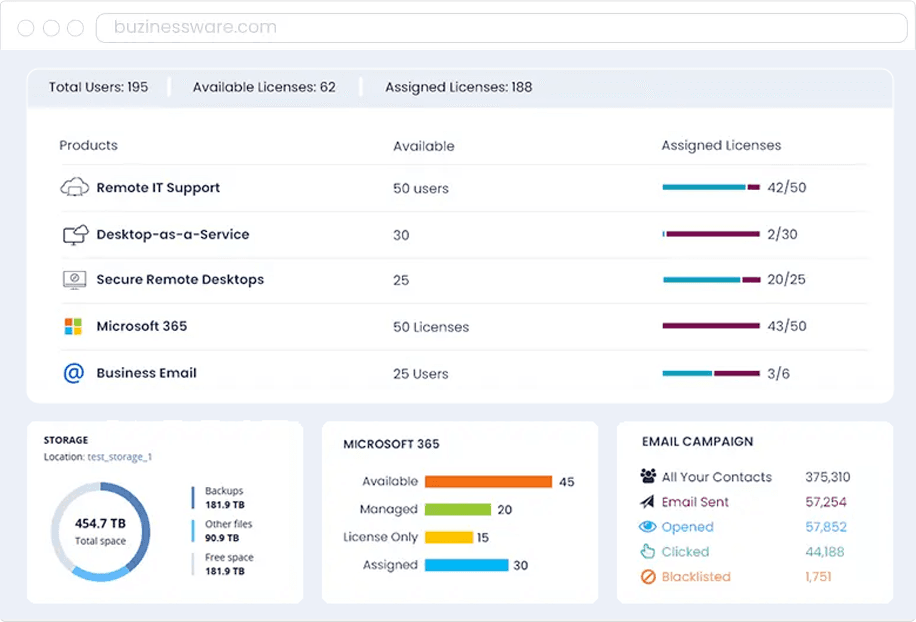Screen dimensions: 916x622
Task: Click the Remote IT Support cloud icon
Action: (x=75, y=187)
